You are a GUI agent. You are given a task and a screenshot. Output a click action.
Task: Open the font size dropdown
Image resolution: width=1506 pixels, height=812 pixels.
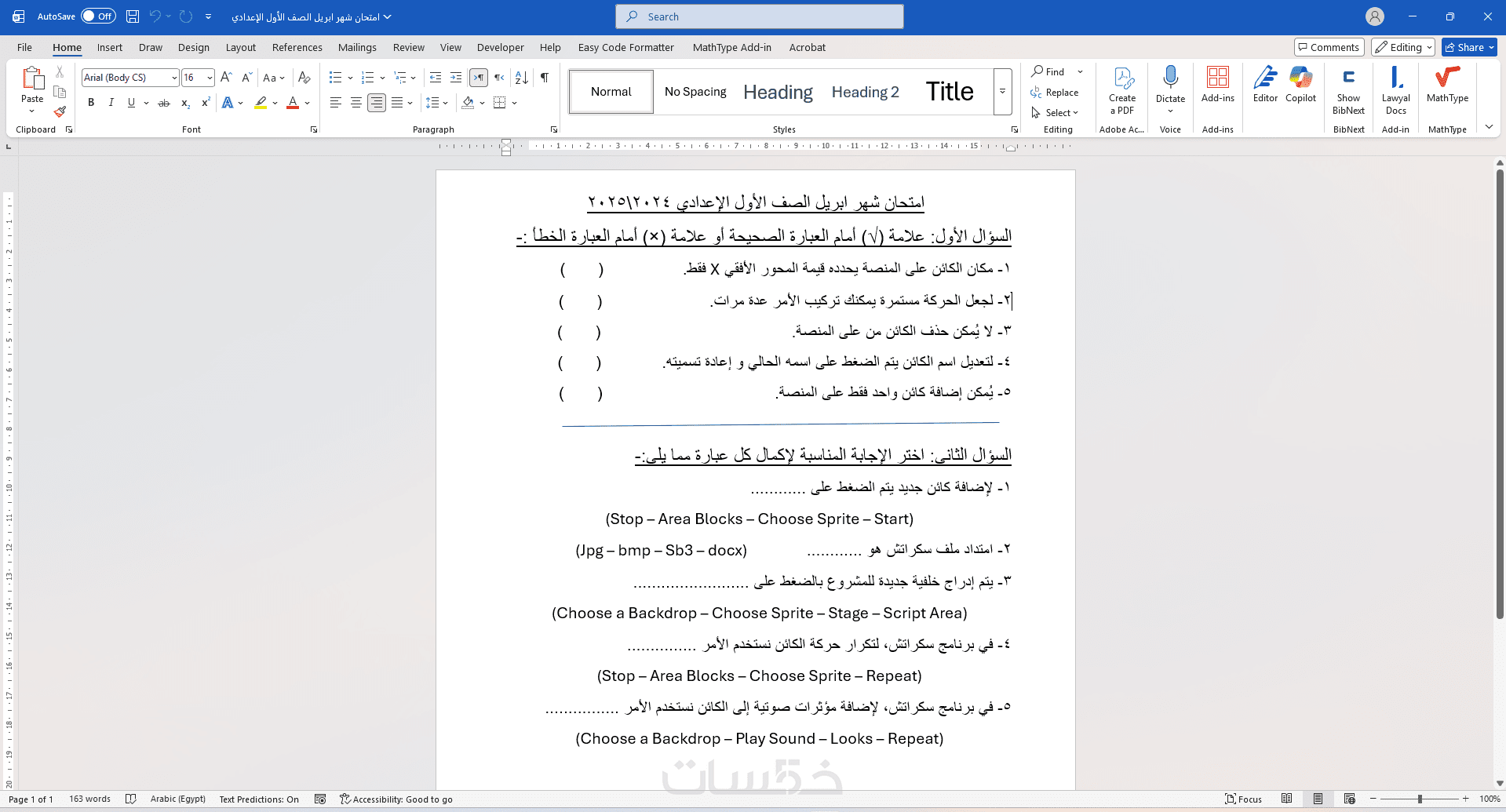(x=210, y=78)
